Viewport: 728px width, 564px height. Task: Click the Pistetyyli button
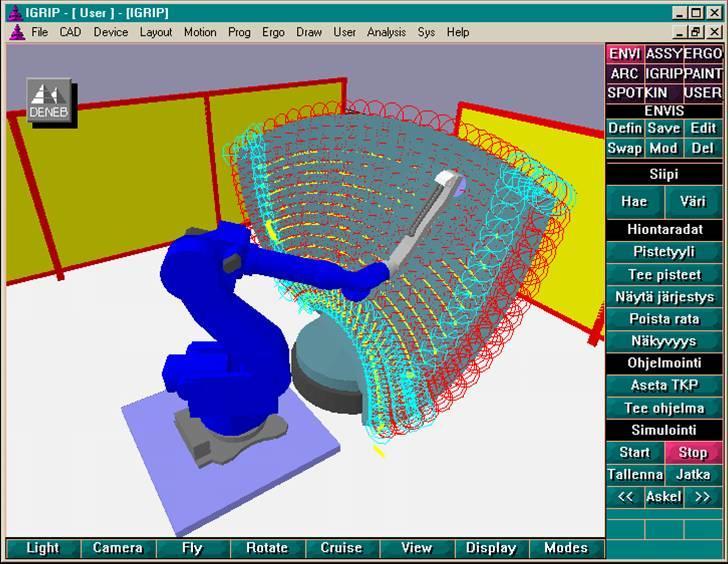[x=664, y=252]
